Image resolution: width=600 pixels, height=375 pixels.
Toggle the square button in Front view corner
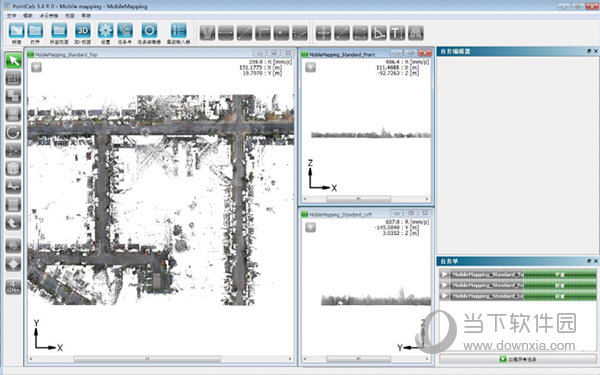point(310,67)
